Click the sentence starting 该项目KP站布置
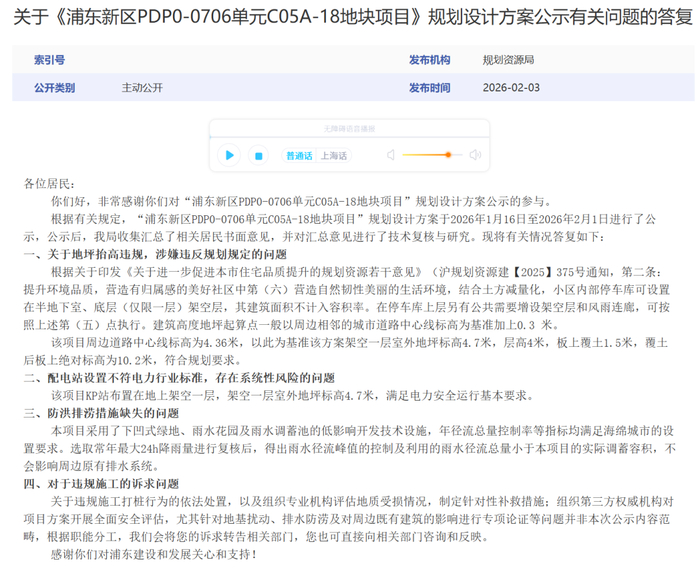Viewport: 700px width, 568px height. (292, 396)
